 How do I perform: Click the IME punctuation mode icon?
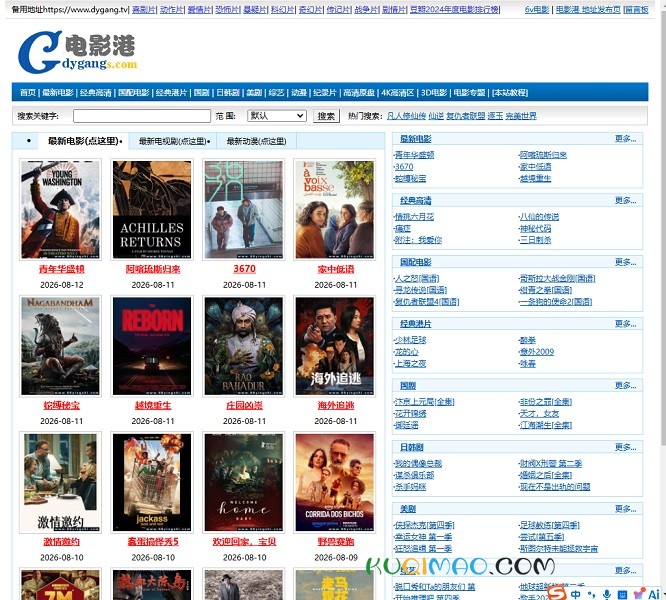point(591,595)
